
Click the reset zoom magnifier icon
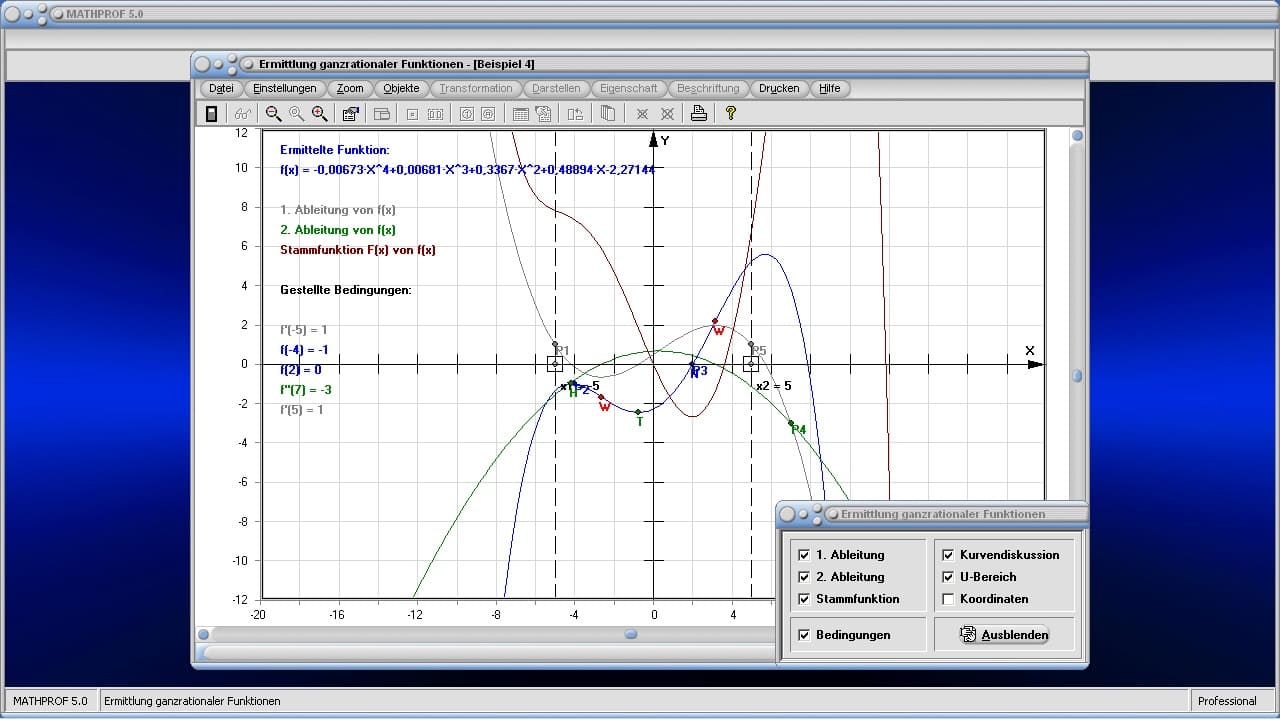point(296,114)
